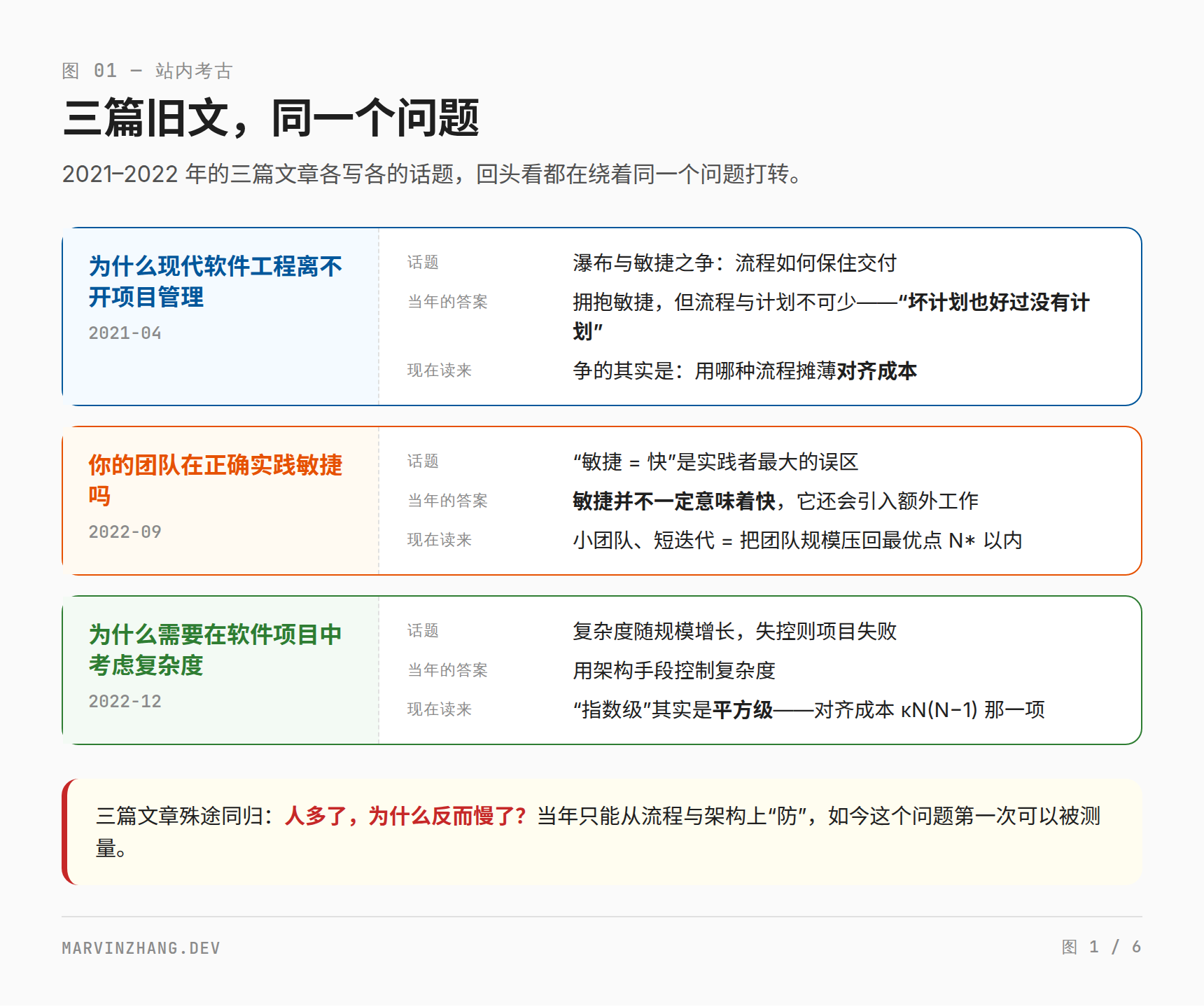Image resolution: width=1204 pixels, height=1007 pixels.
Task: Click the page indicator '图 1 / 6'
Action: click(1102, 947)
